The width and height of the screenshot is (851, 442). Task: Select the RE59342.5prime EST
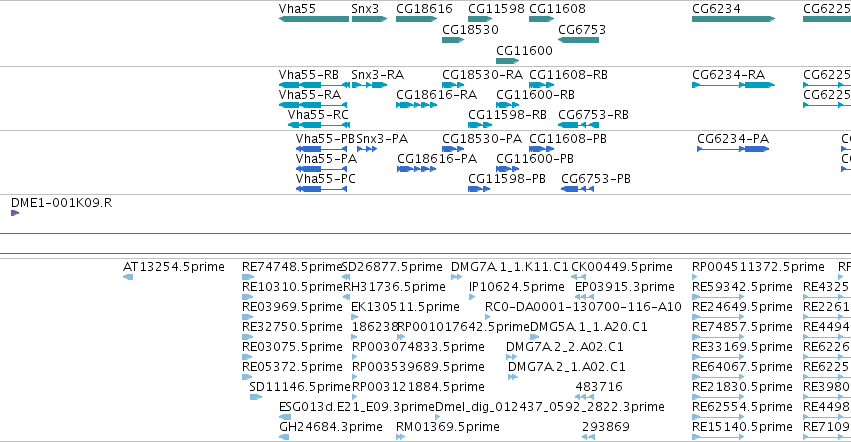(x=717, y=297)
